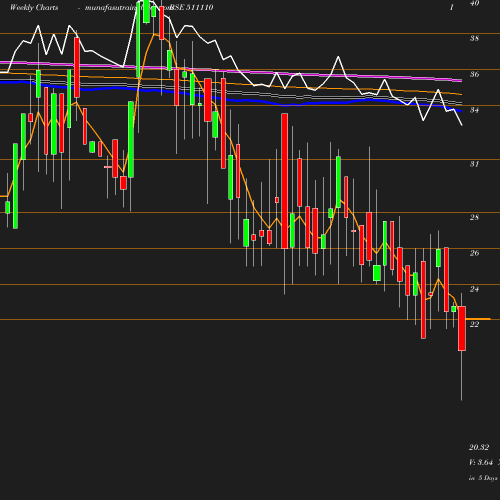This screenshot has height=500, width=500.
Task: Click the "20.32" closing price value
Action: pyautogui.click(x=479, y=447)
